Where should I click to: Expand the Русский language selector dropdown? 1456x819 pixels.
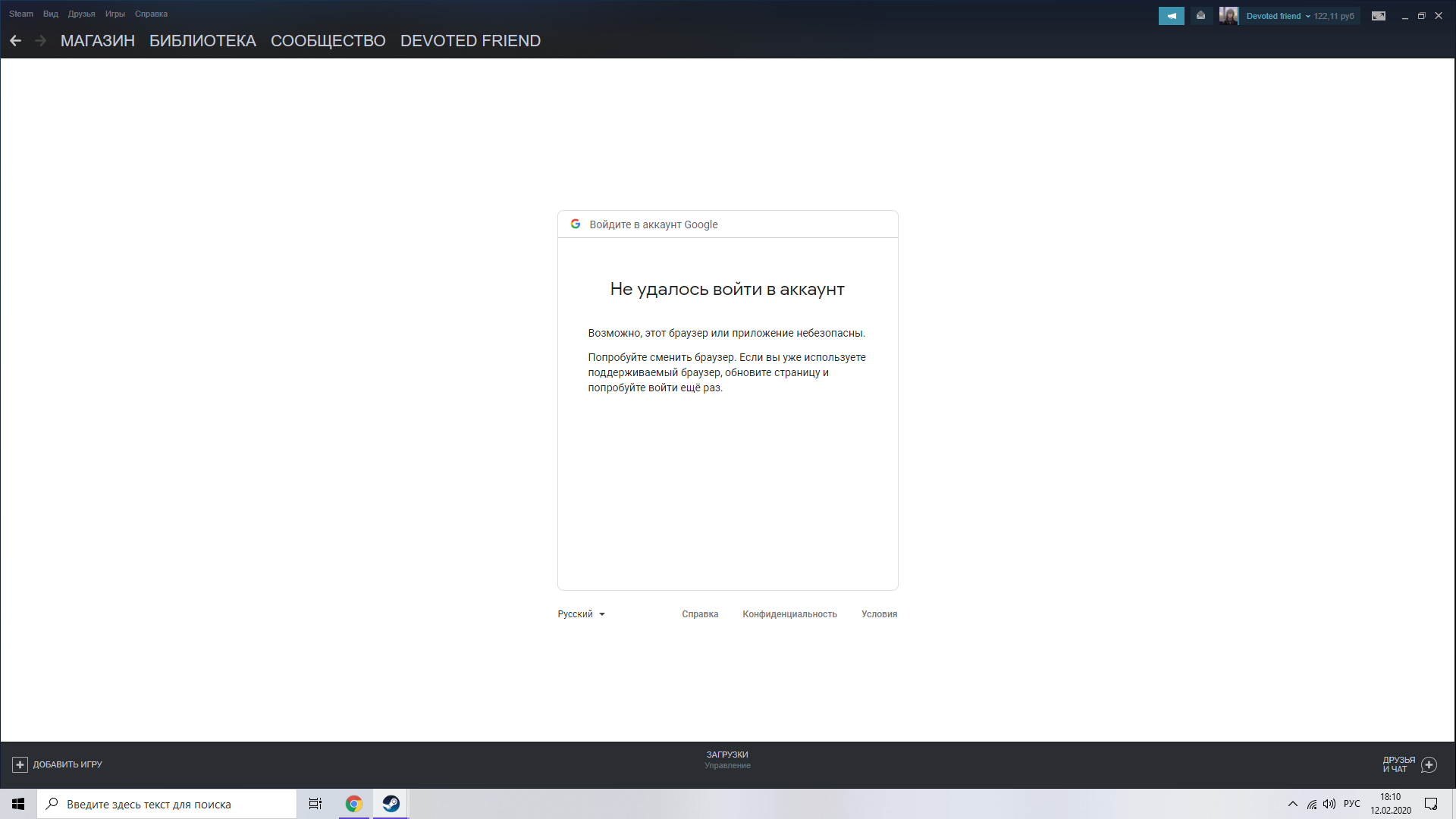[x=582, y=613]
